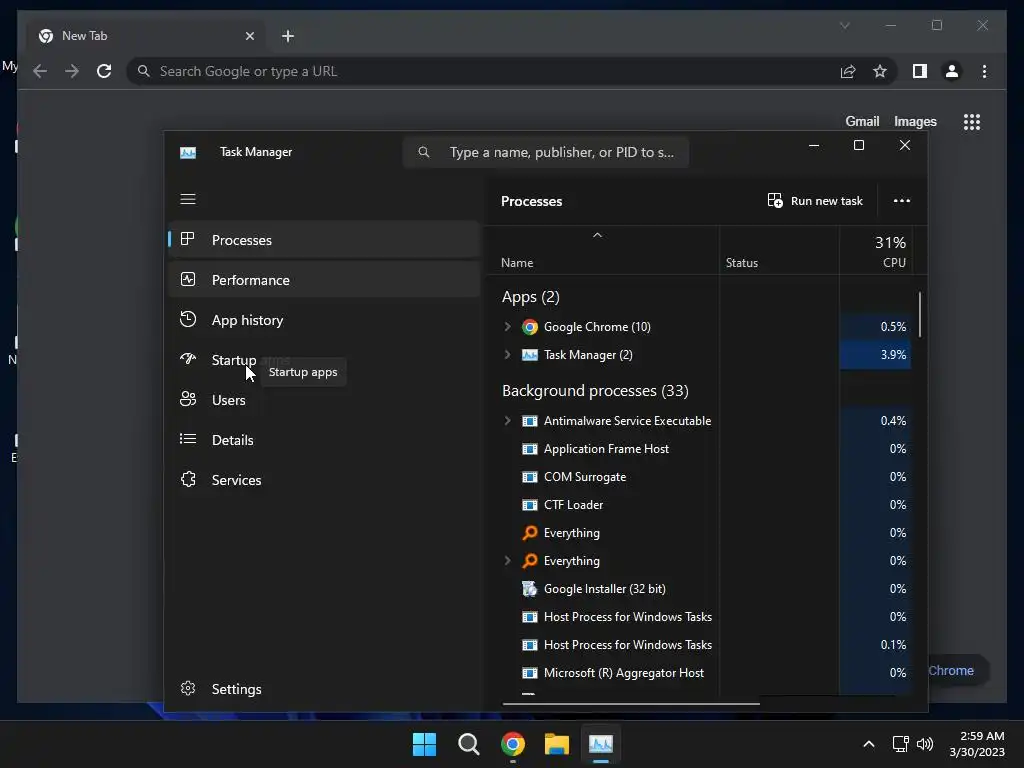Screen dimensions: 1024x768
Task: Open the Windows Start menu
Action: (x=424, y=744)
